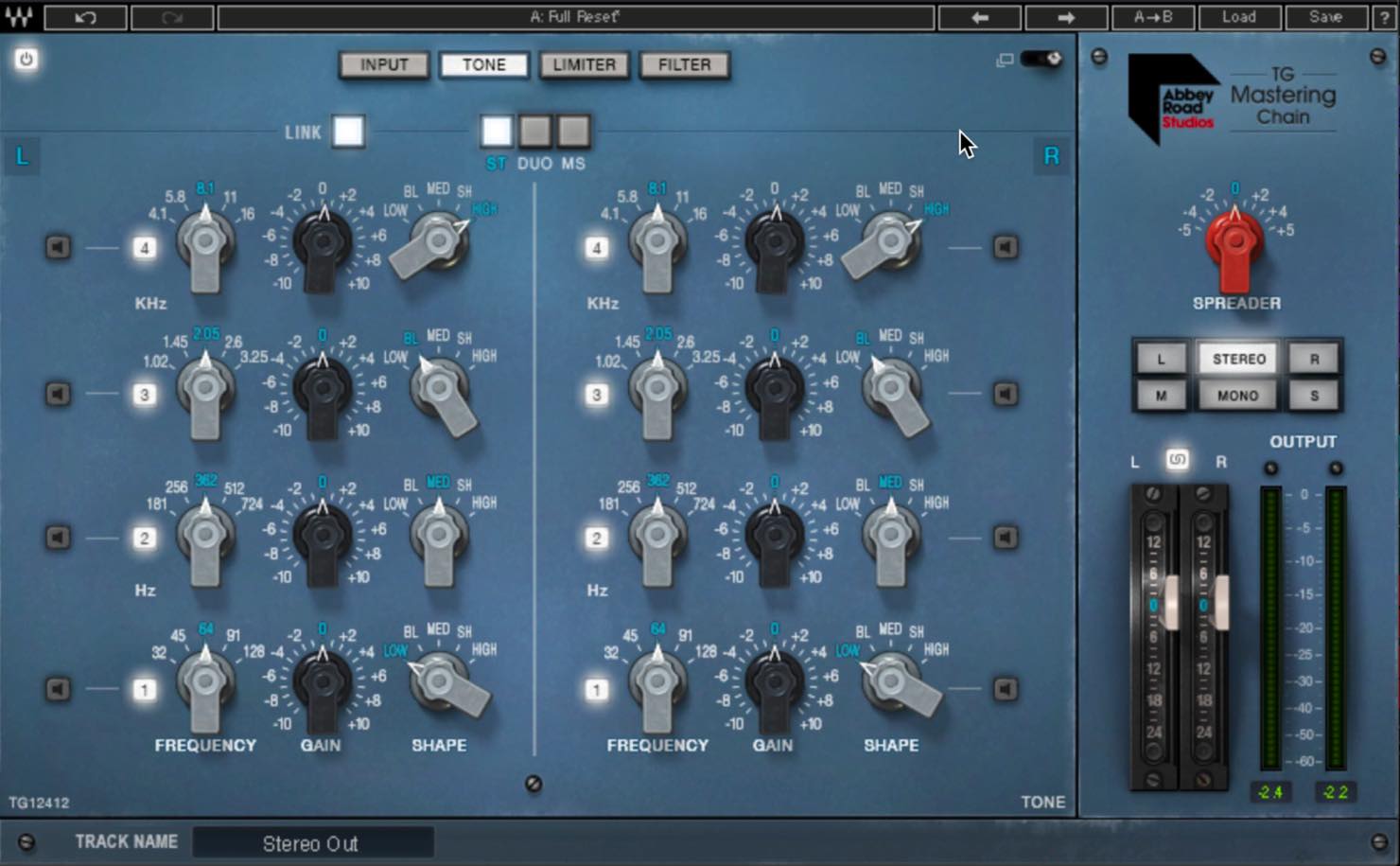1400x866 pixels.
Task: Toggle left channel band 3 on/off
Action: coord(144,395)
